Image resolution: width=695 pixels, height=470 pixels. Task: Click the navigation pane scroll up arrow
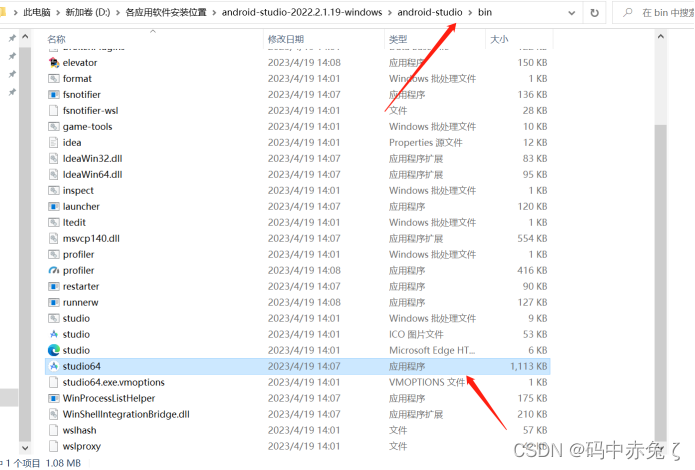(25, 37)
